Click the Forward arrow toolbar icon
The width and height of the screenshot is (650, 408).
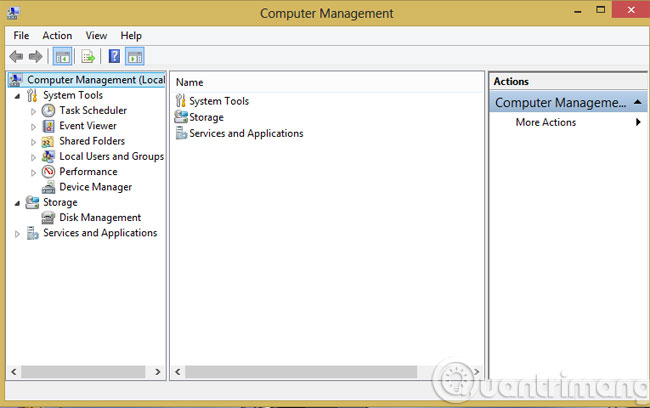[36, 56]
